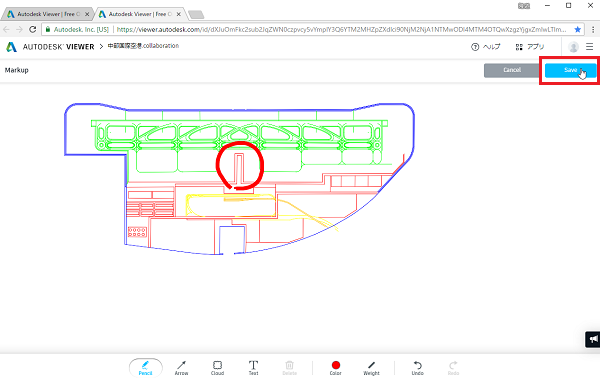Expand the hamburger menu
Screen dimensions: 600x385
click(x=590, y=47)
